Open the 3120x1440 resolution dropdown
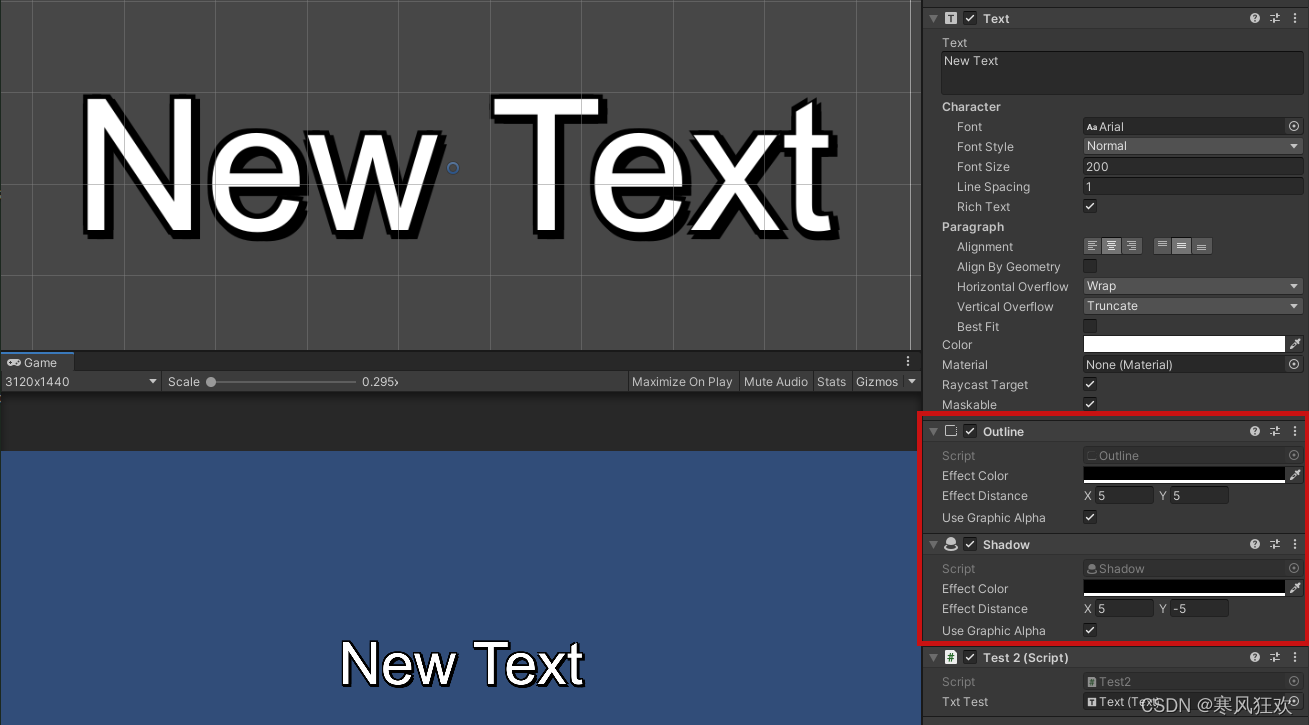Screen dimensions: 1309x725 pyautogui.click(x=81, y=381)
